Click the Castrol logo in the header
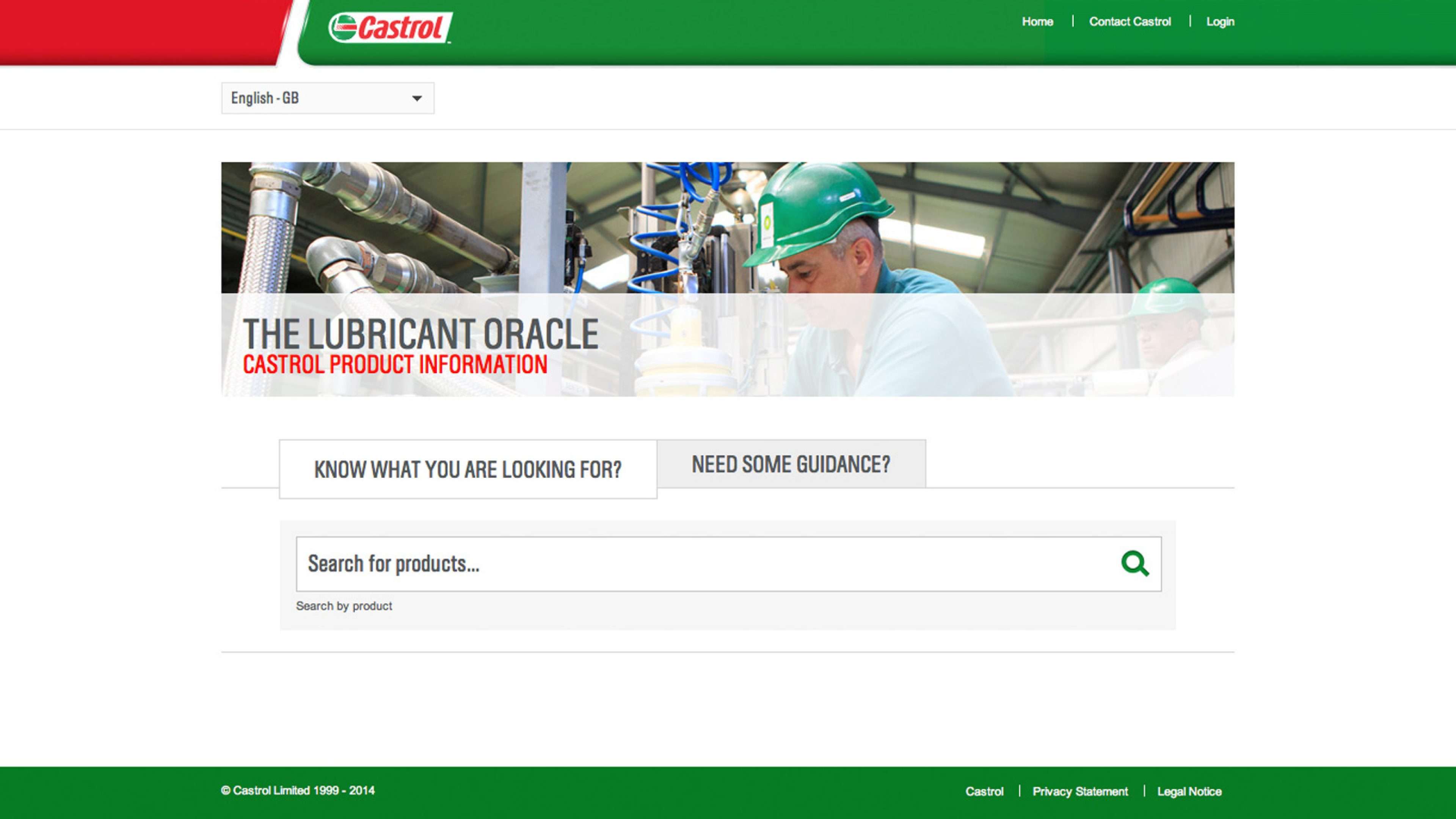The height and width of the screenshot is (819, 1456). click(x=390, y=27)
